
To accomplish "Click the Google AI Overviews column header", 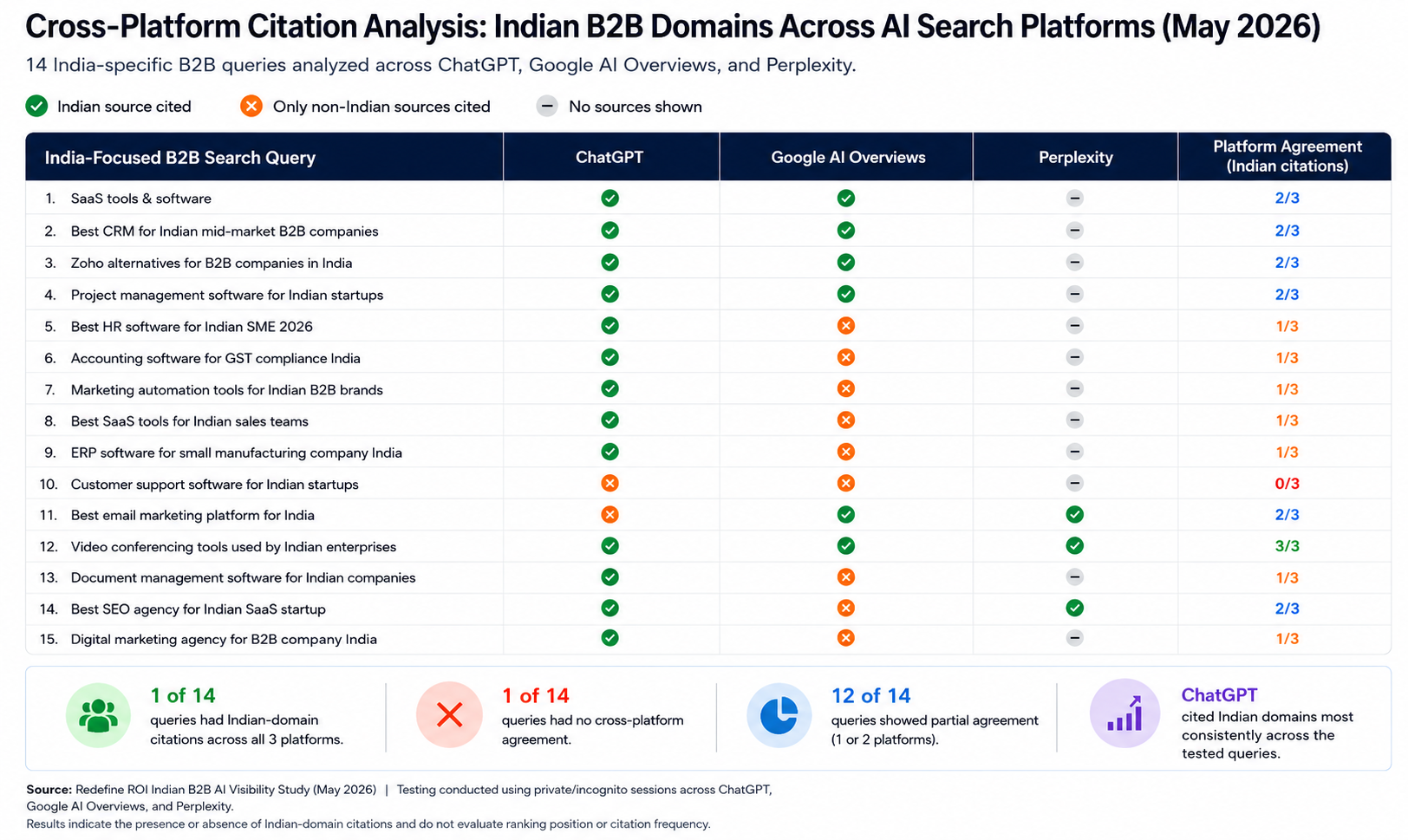I will [848, 157].
